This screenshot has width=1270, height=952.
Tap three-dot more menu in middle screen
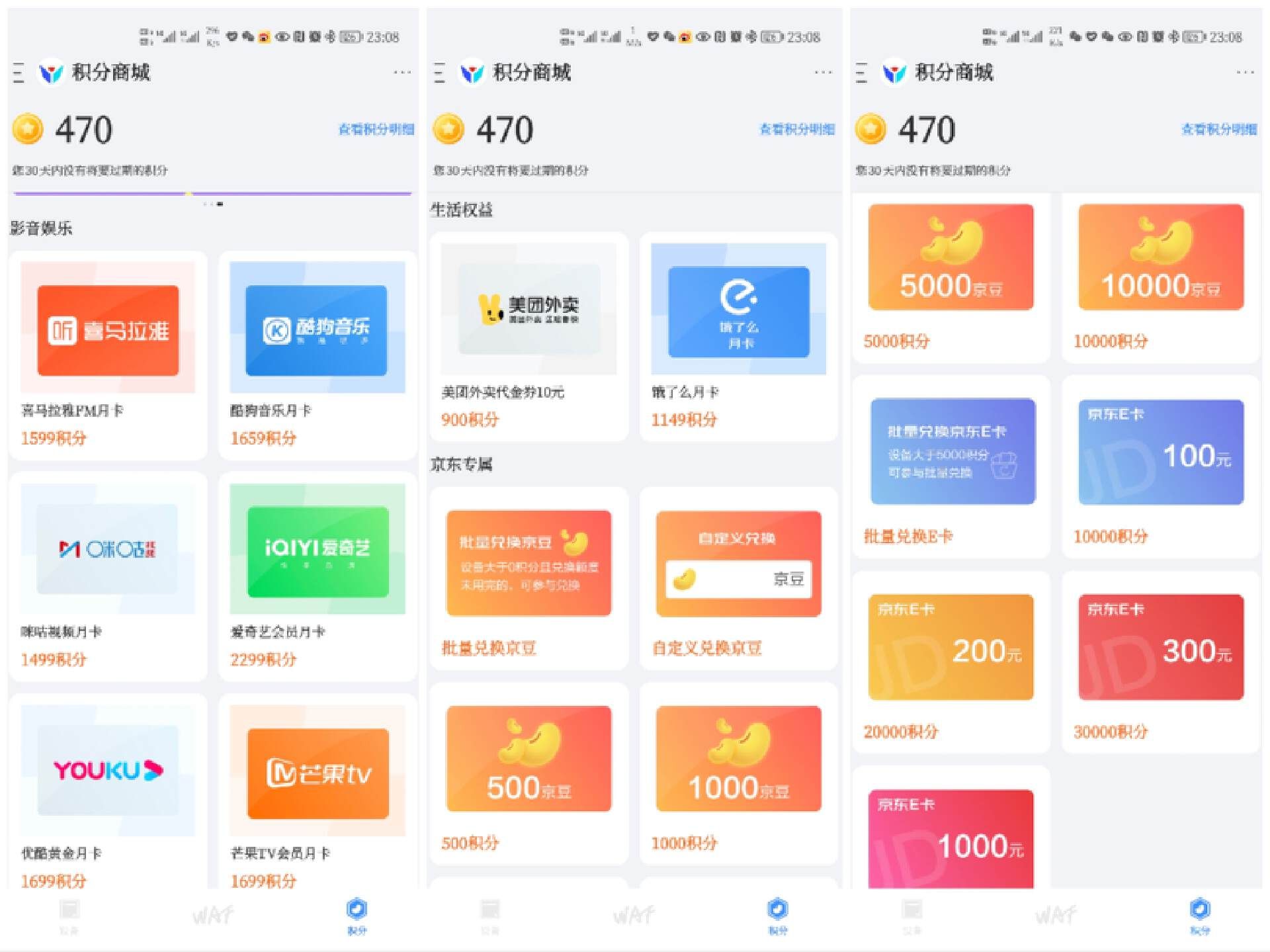(x=824, y=72)
